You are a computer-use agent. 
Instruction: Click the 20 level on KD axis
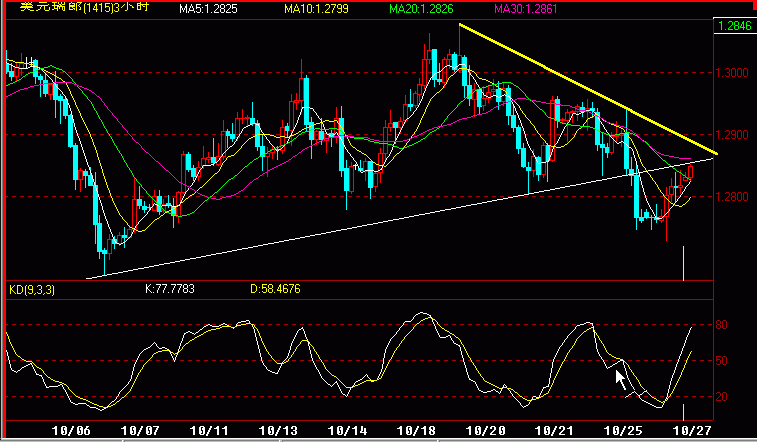tap(721, 397)
